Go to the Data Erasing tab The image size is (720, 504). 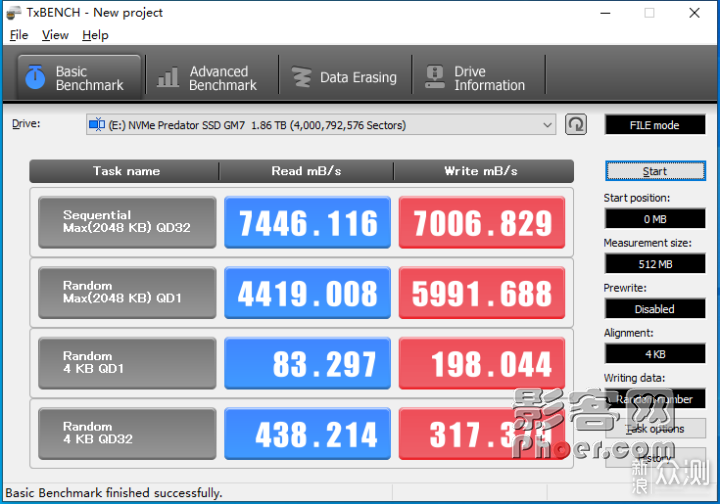pyautogui.click(x=345, y=77)
